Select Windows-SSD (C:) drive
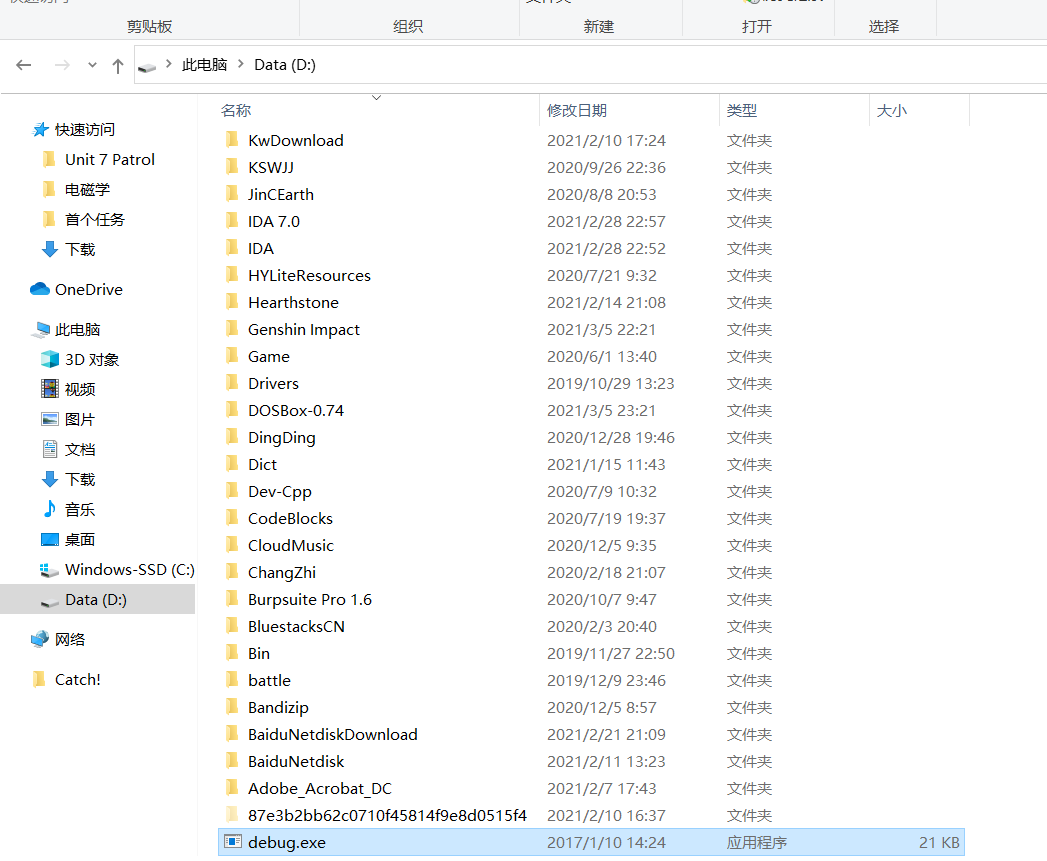The height and width of the screenshot is (861, 1047). [x=130, y=570]
